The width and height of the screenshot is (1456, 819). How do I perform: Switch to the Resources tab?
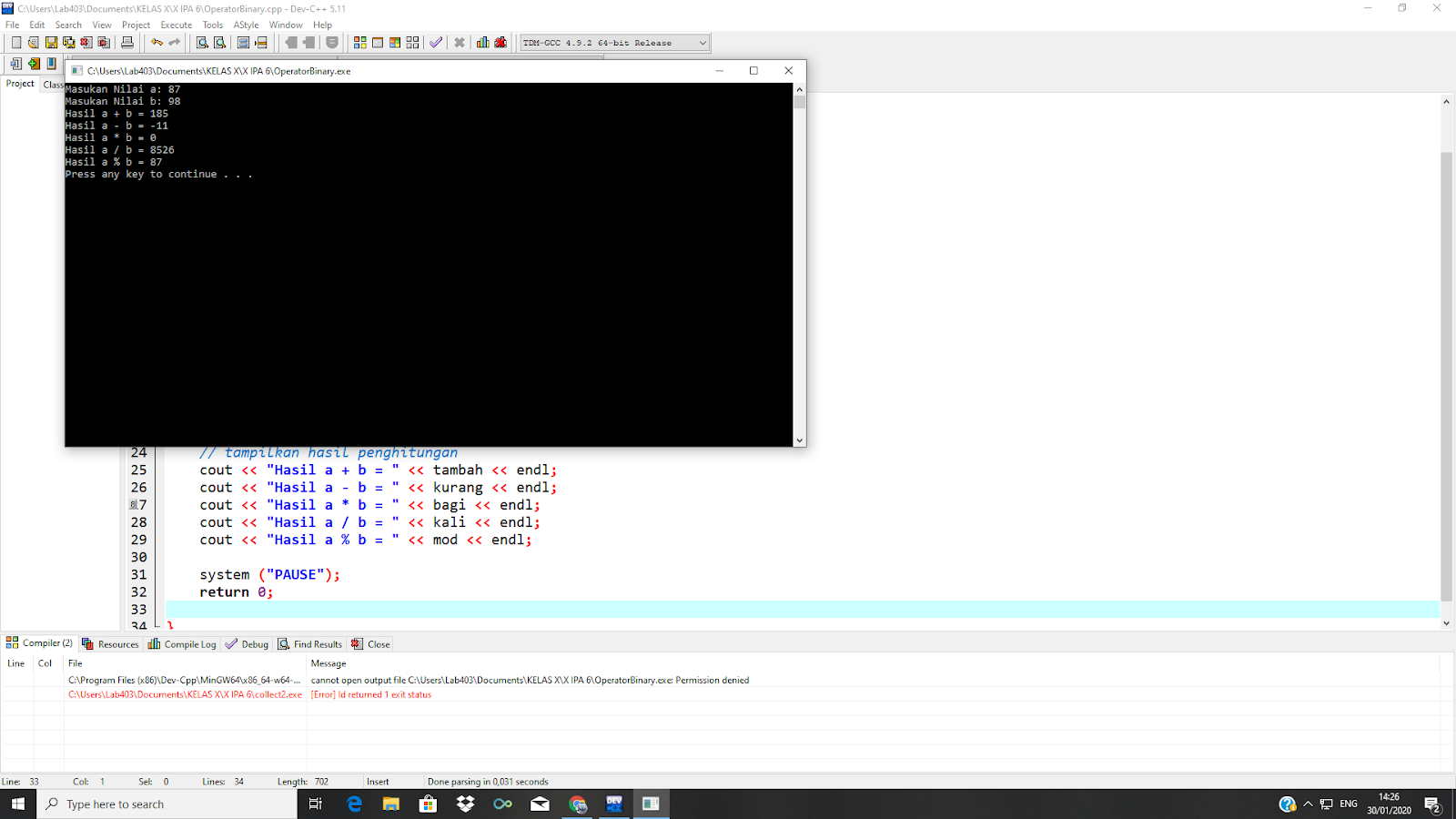(x=111, y=644)
